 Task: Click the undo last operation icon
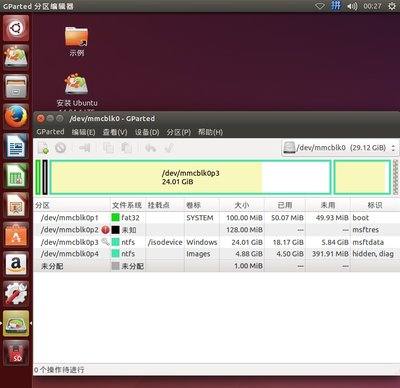[x=151, y=148]
